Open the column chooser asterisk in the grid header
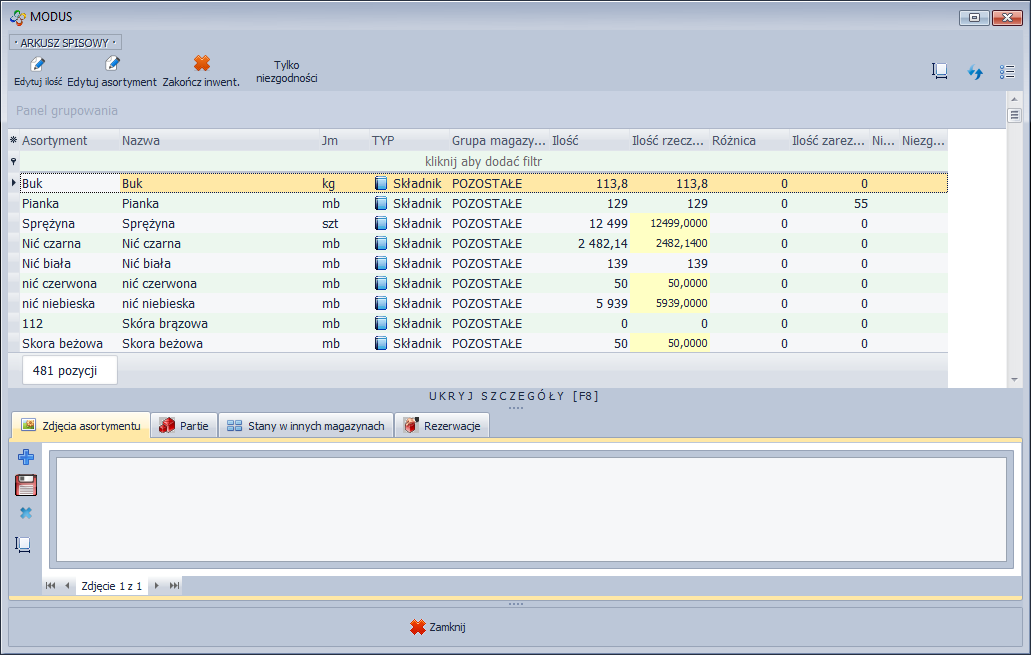The width and height of the screenshot is (1031, 655). 13,141
